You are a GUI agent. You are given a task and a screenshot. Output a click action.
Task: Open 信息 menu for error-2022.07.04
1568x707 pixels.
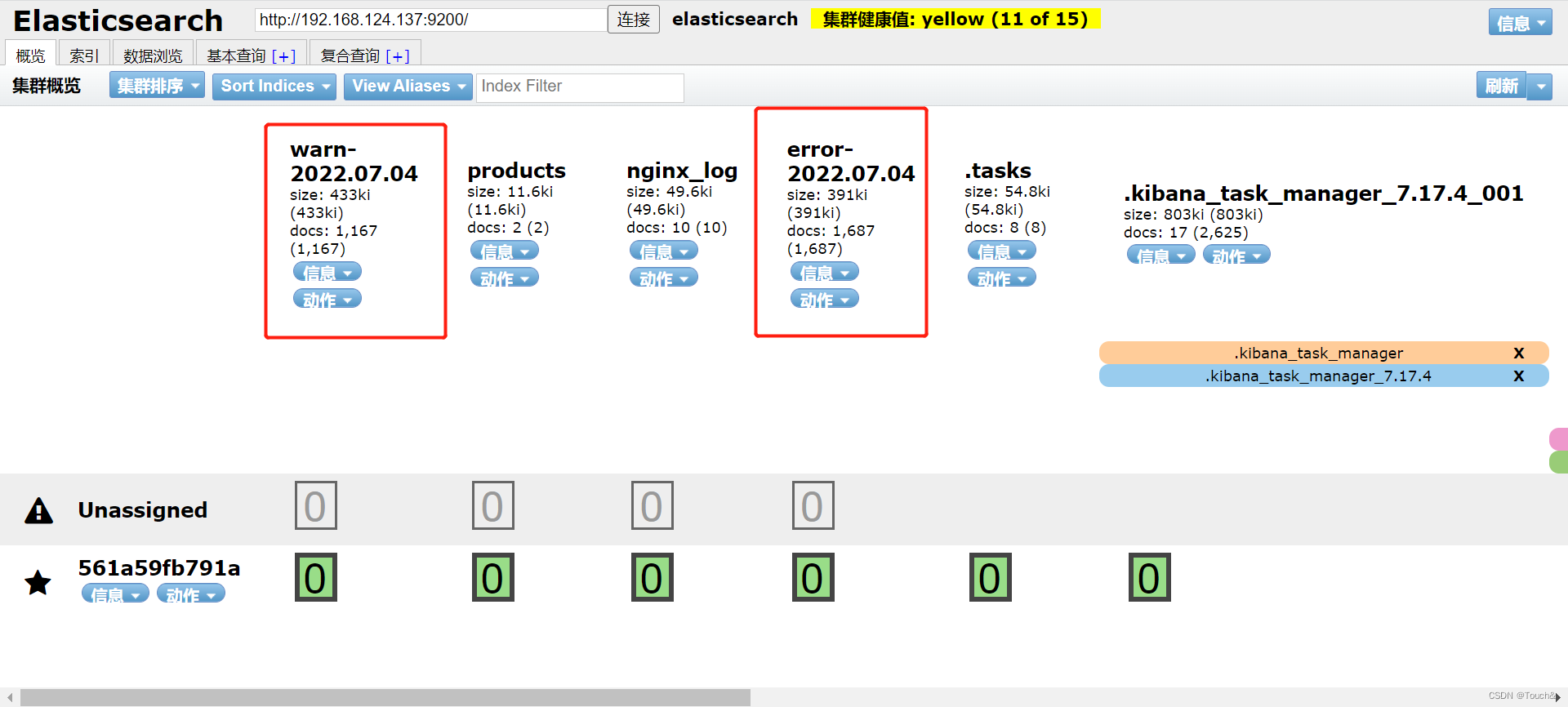(x=824, y=272)
